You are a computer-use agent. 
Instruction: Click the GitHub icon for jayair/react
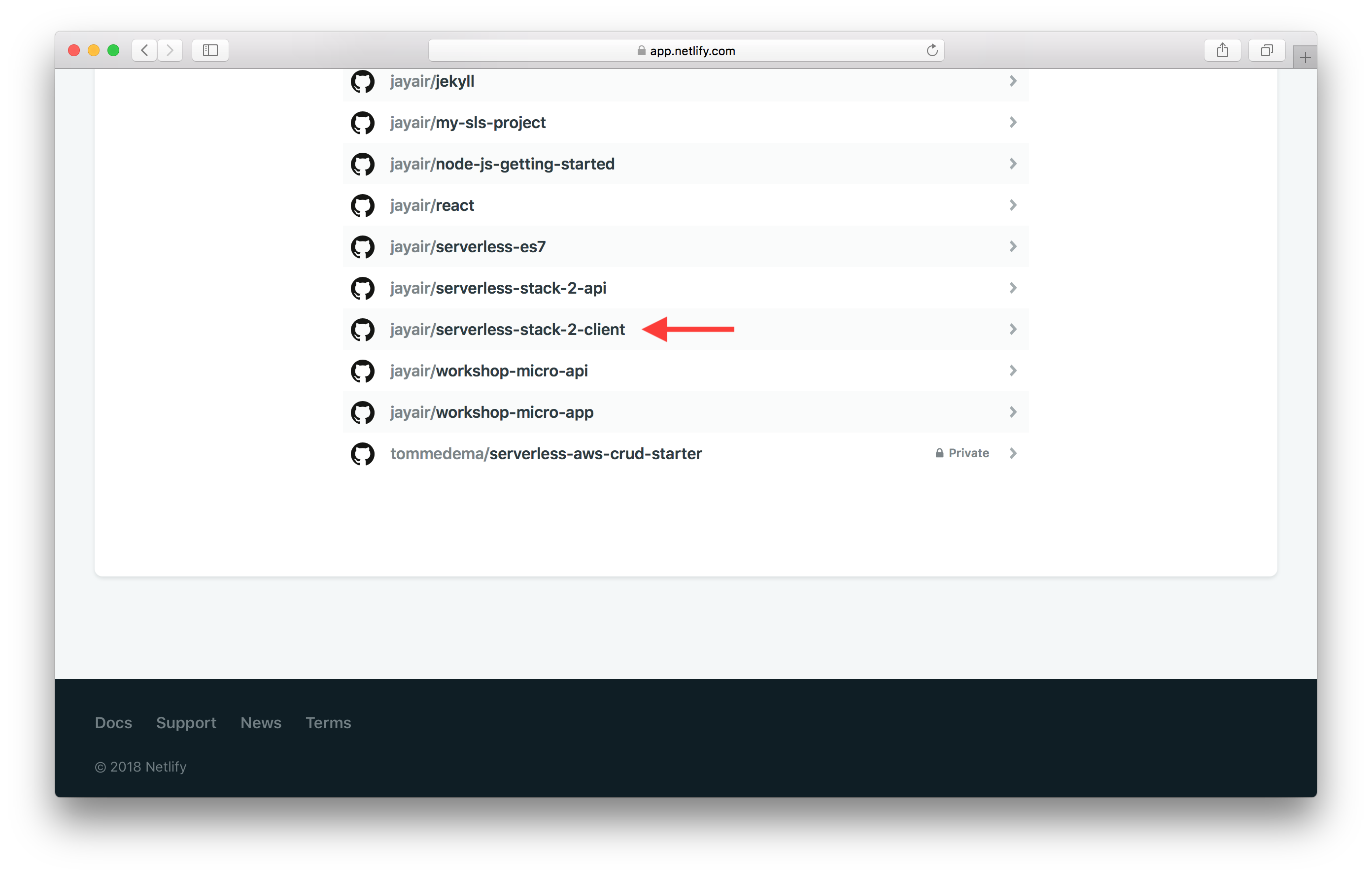(x=362, y=205)
